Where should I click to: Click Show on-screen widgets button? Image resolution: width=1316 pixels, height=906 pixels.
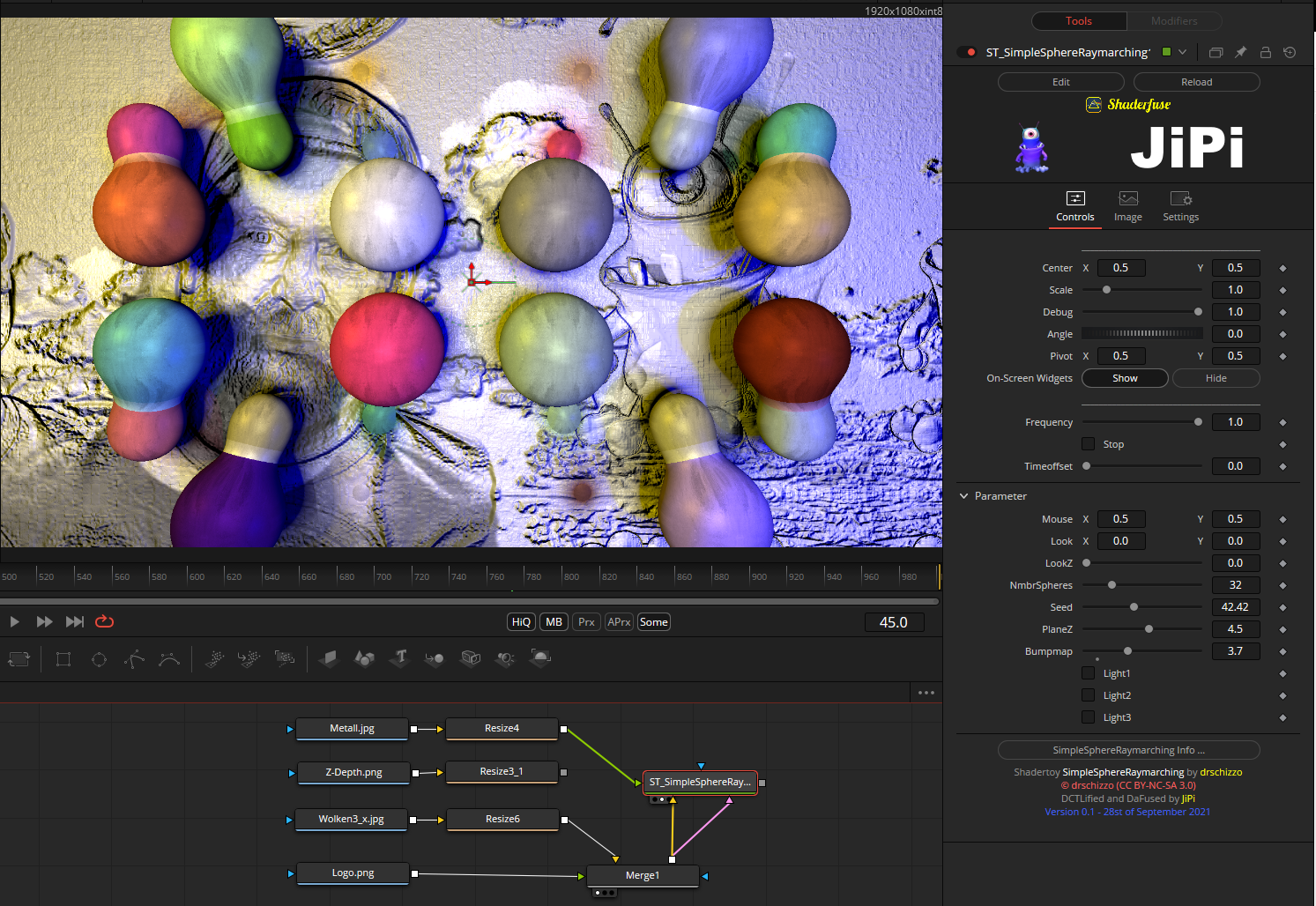pos(1125,378)
